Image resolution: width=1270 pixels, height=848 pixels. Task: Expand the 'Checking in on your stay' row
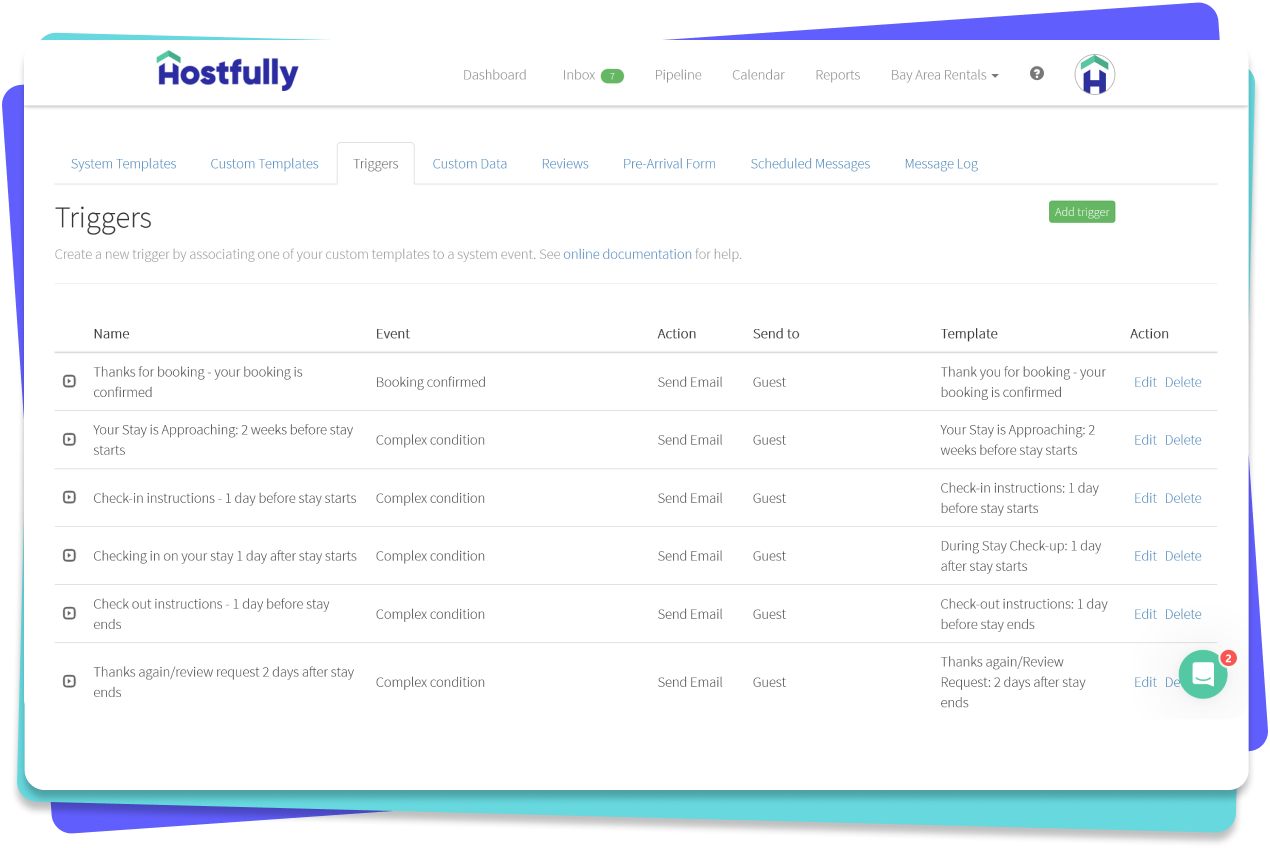pos(69,556)
